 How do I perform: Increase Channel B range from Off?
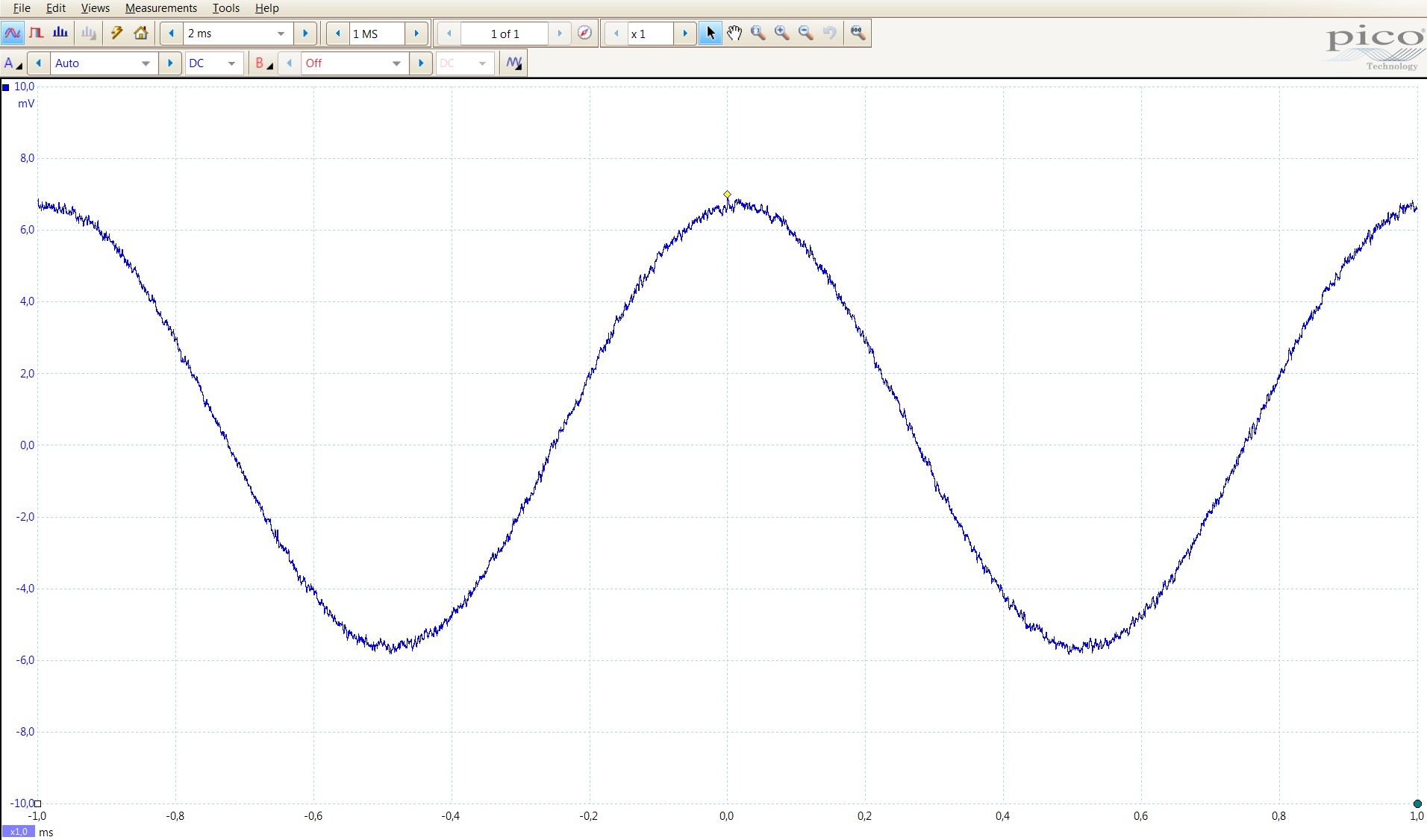(421, 63)
